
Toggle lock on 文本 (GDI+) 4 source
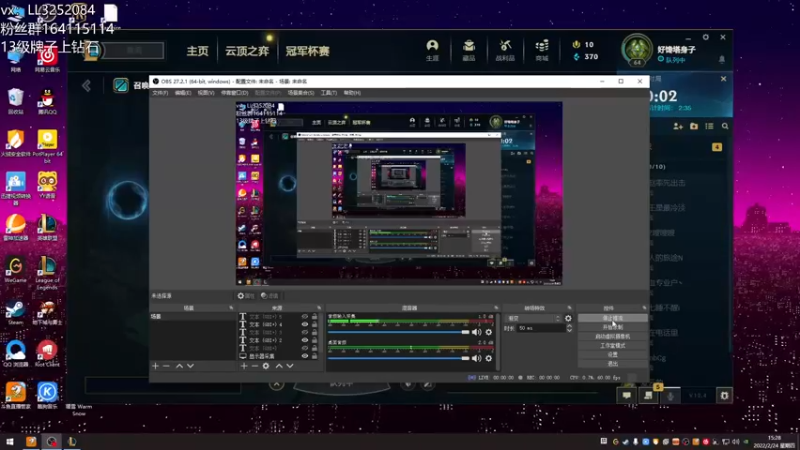pos(315,324)
